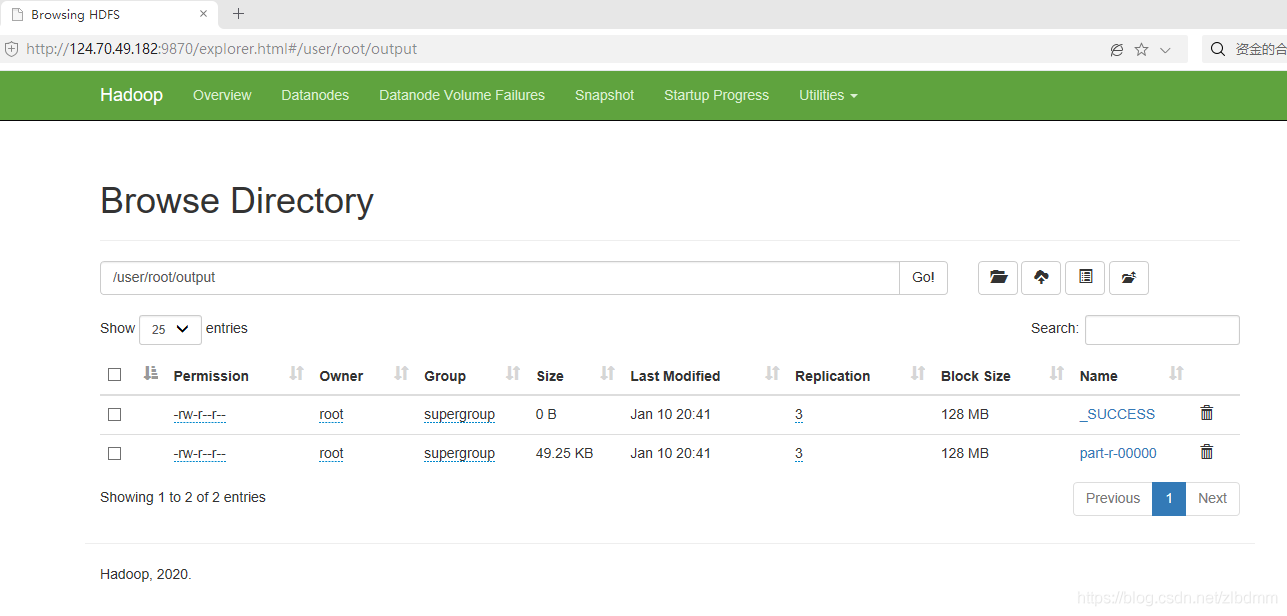The height and width of the screenshot is (616, 1287).
Task: Open the Datanodes navigation item
Action: coord(315,95)
